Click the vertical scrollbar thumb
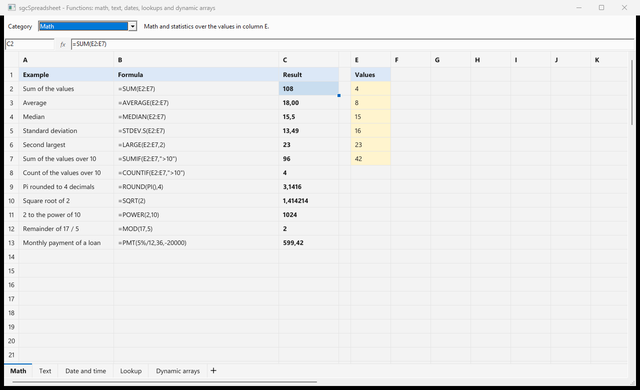This screenshot has width=640, height=390. pos(632,92)
